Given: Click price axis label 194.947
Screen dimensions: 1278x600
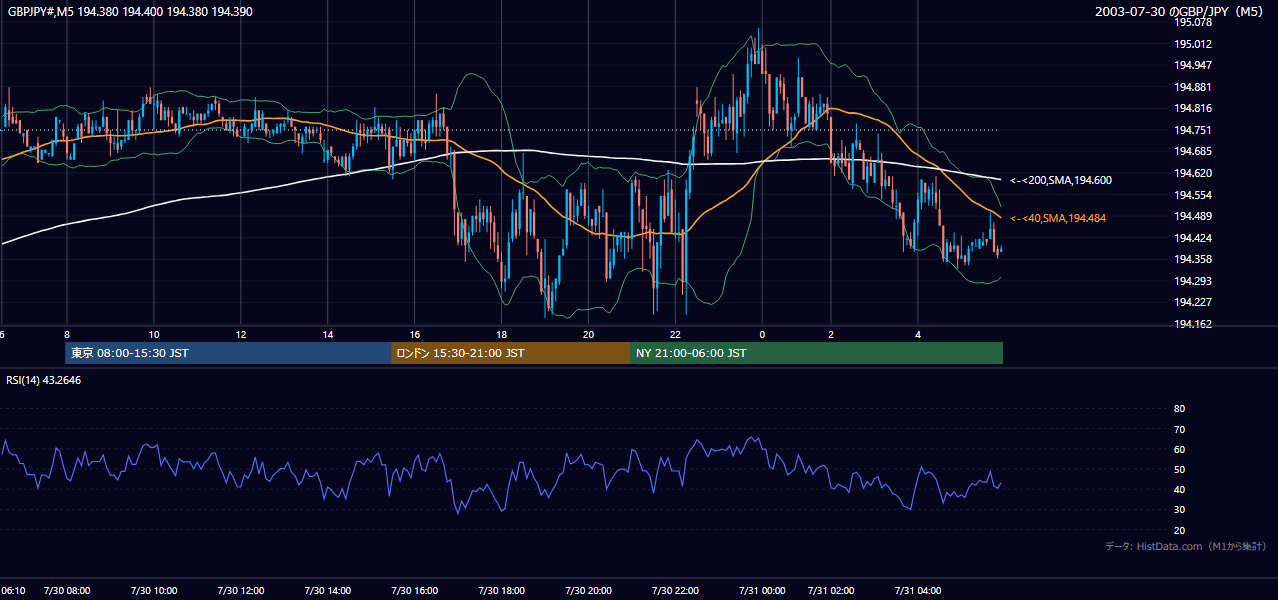Looking at the screenshot, I should [1193, 66].
